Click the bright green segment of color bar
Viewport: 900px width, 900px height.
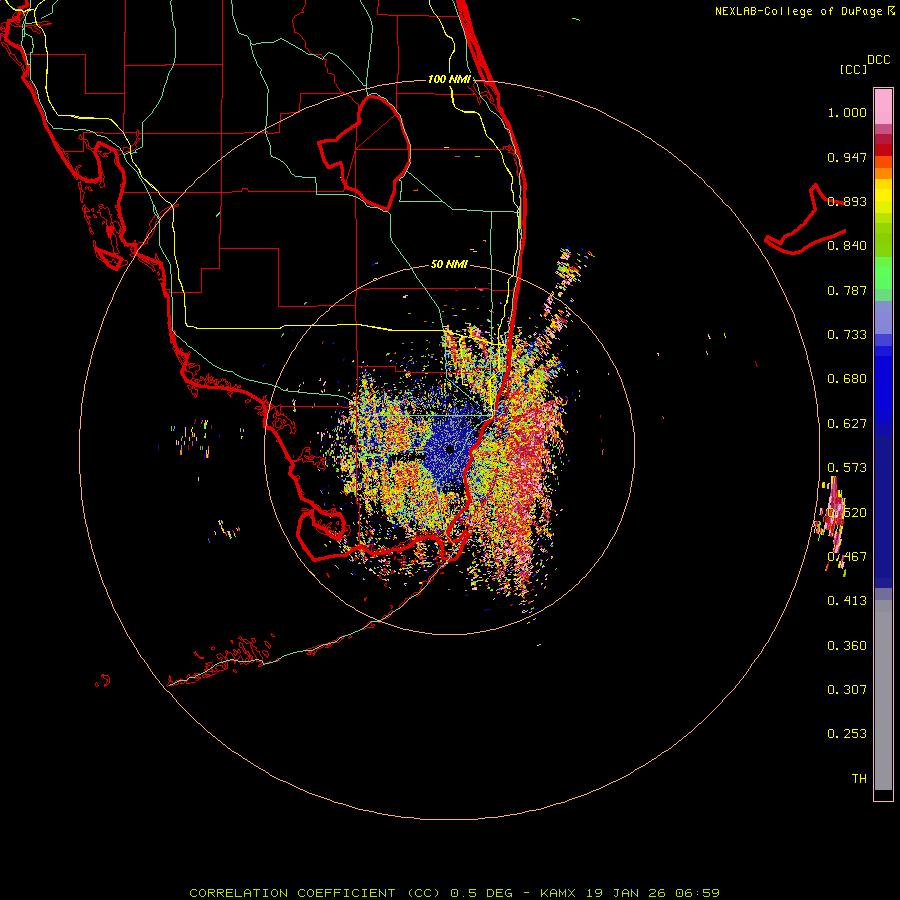pos(883,273)
